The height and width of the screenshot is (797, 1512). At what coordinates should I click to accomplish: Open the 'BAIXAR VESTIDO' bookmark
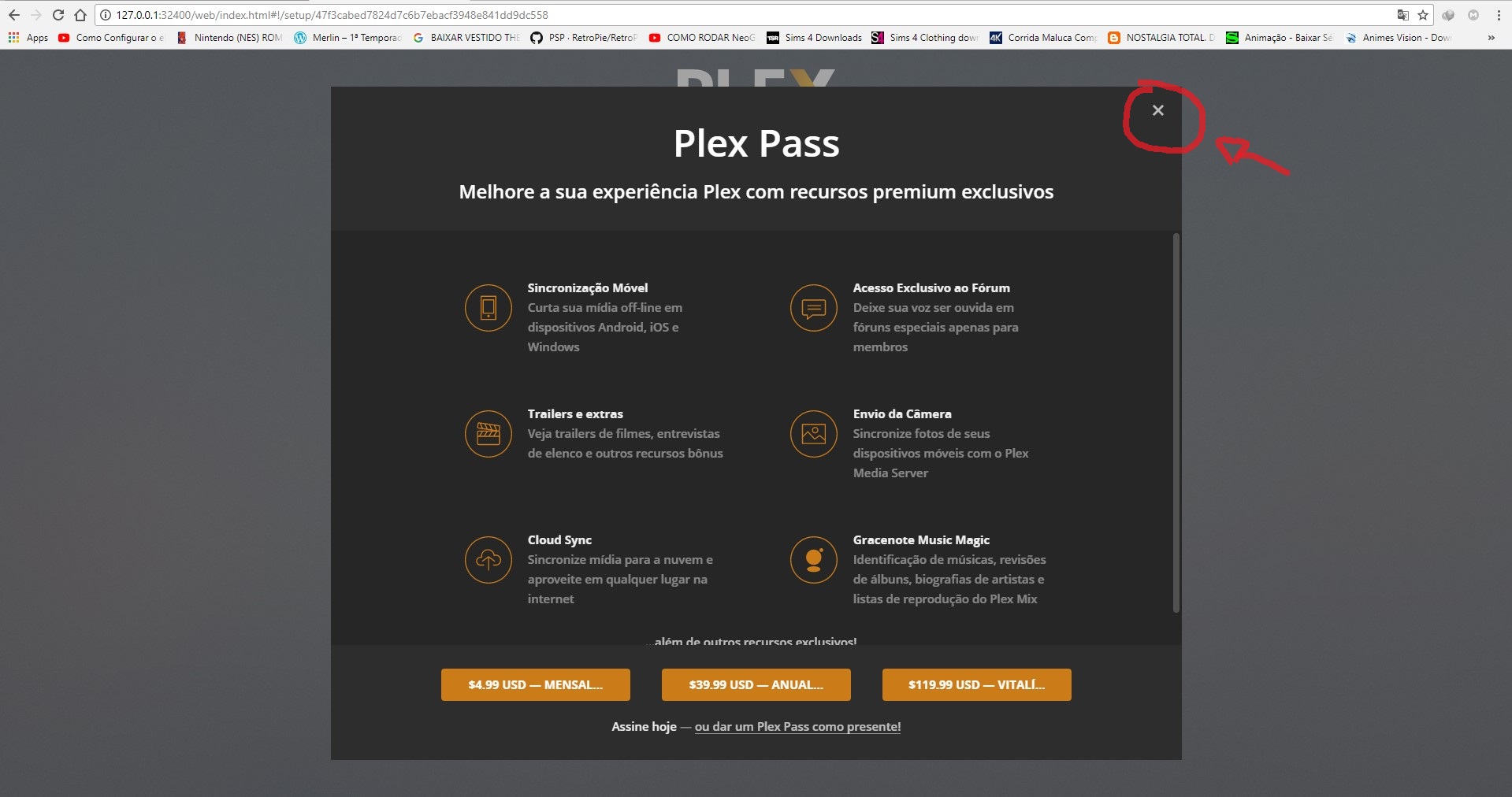(466, 37)
